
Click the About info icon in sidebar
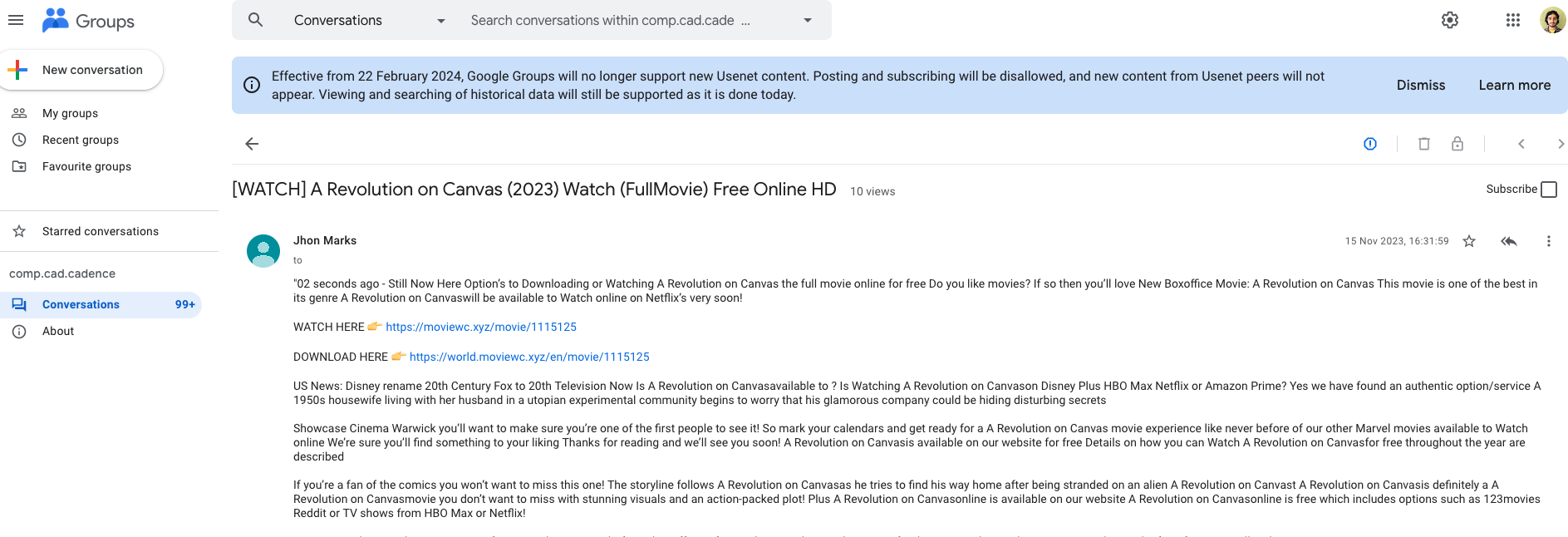coord(19,331)
